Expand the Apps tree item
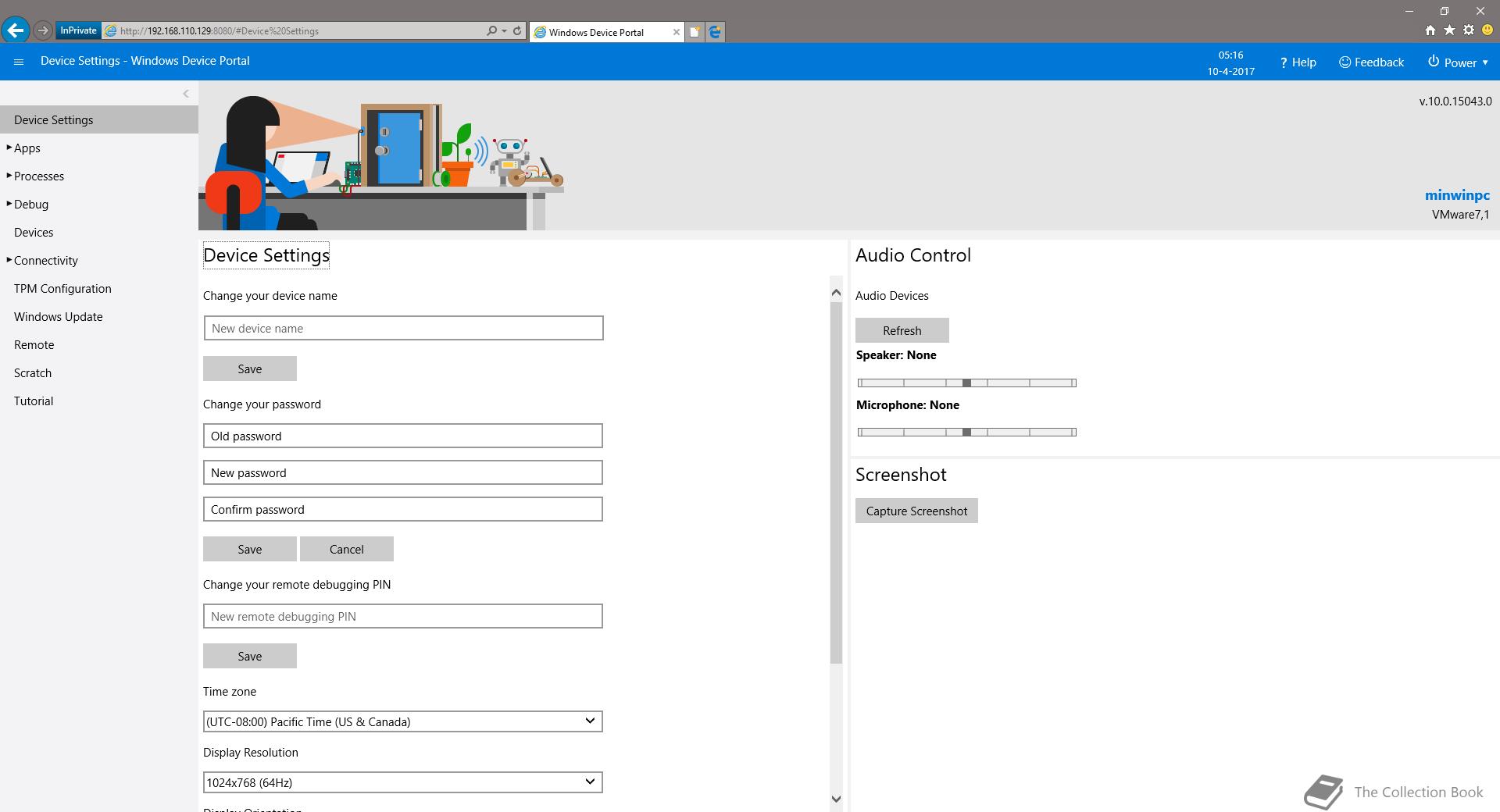Screen dimensions: 1500x812 click(x=9, y=148)
